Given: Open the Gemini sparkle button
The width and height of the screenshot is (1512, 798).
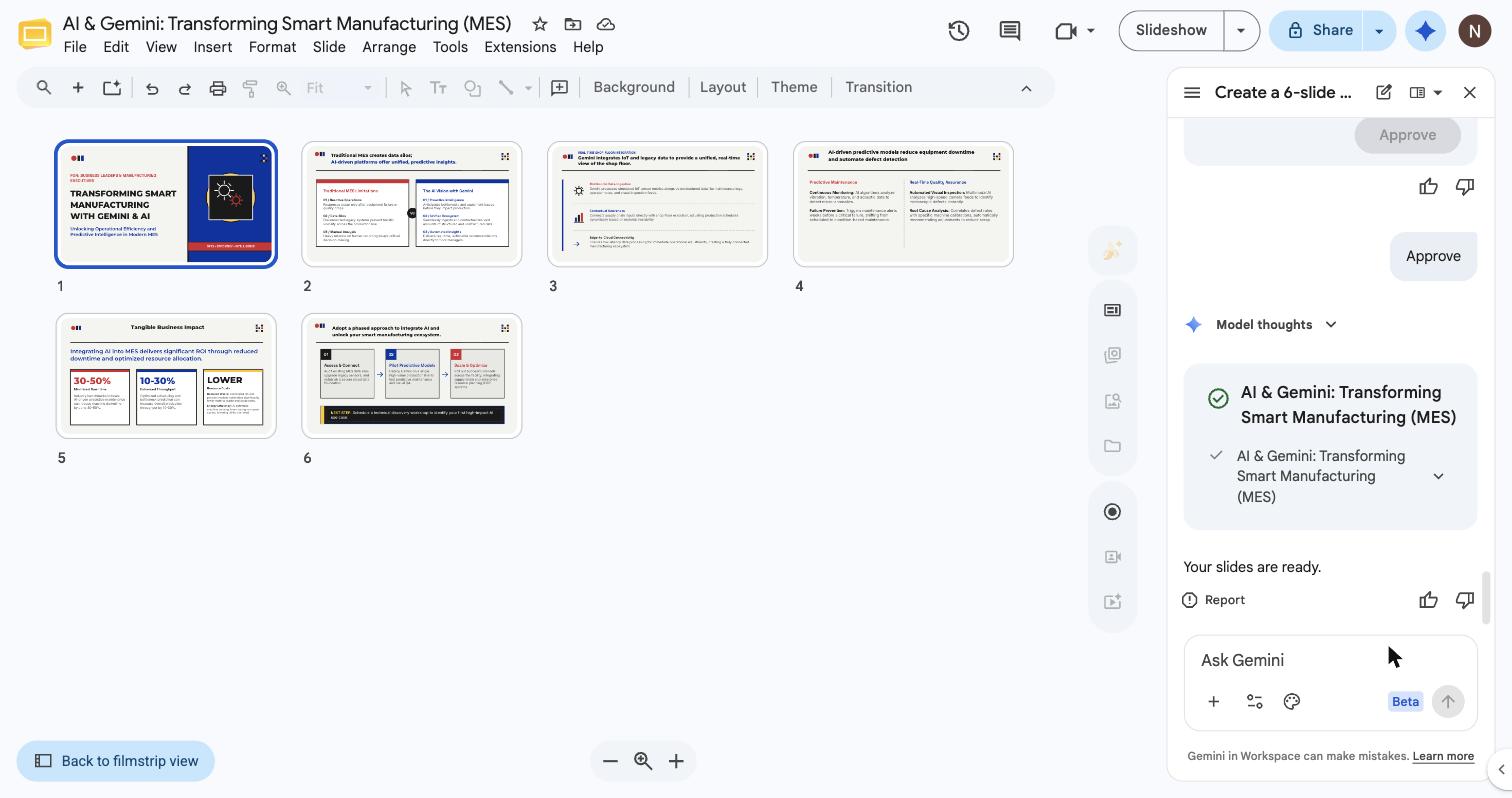Looking at the screenshot, I should [x=1426, y=31].
